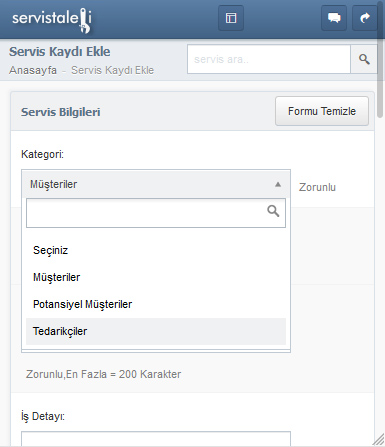Click the search magnifier button next to servis ara

click(364, 59)
